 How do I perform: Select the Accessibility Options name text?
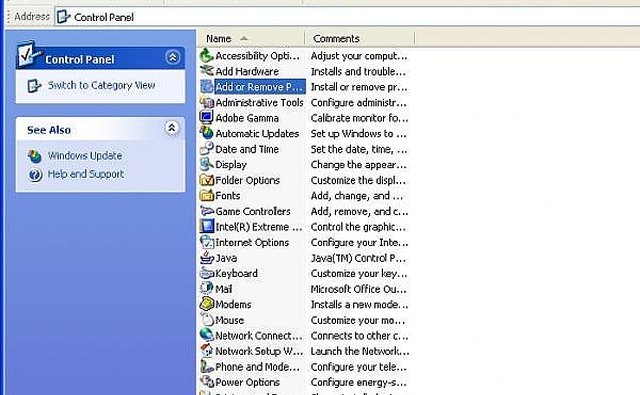pos(258,55)
